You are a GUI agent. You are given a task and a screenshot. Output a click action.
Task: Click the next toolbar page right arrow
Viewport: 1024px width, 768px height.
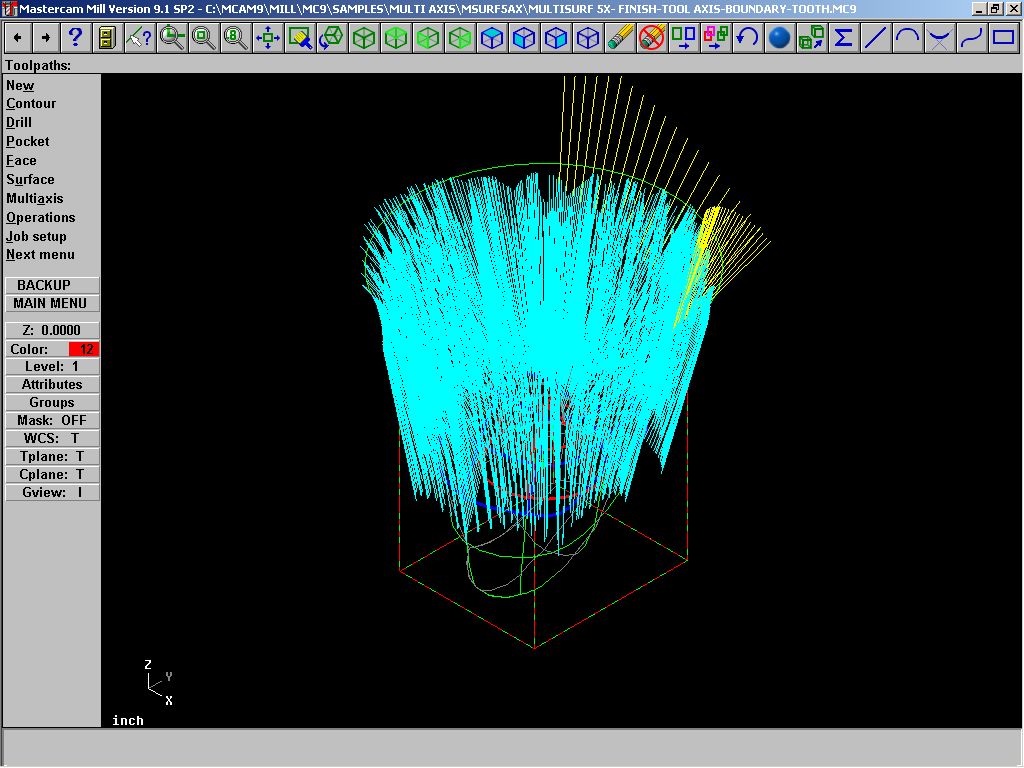46,38
